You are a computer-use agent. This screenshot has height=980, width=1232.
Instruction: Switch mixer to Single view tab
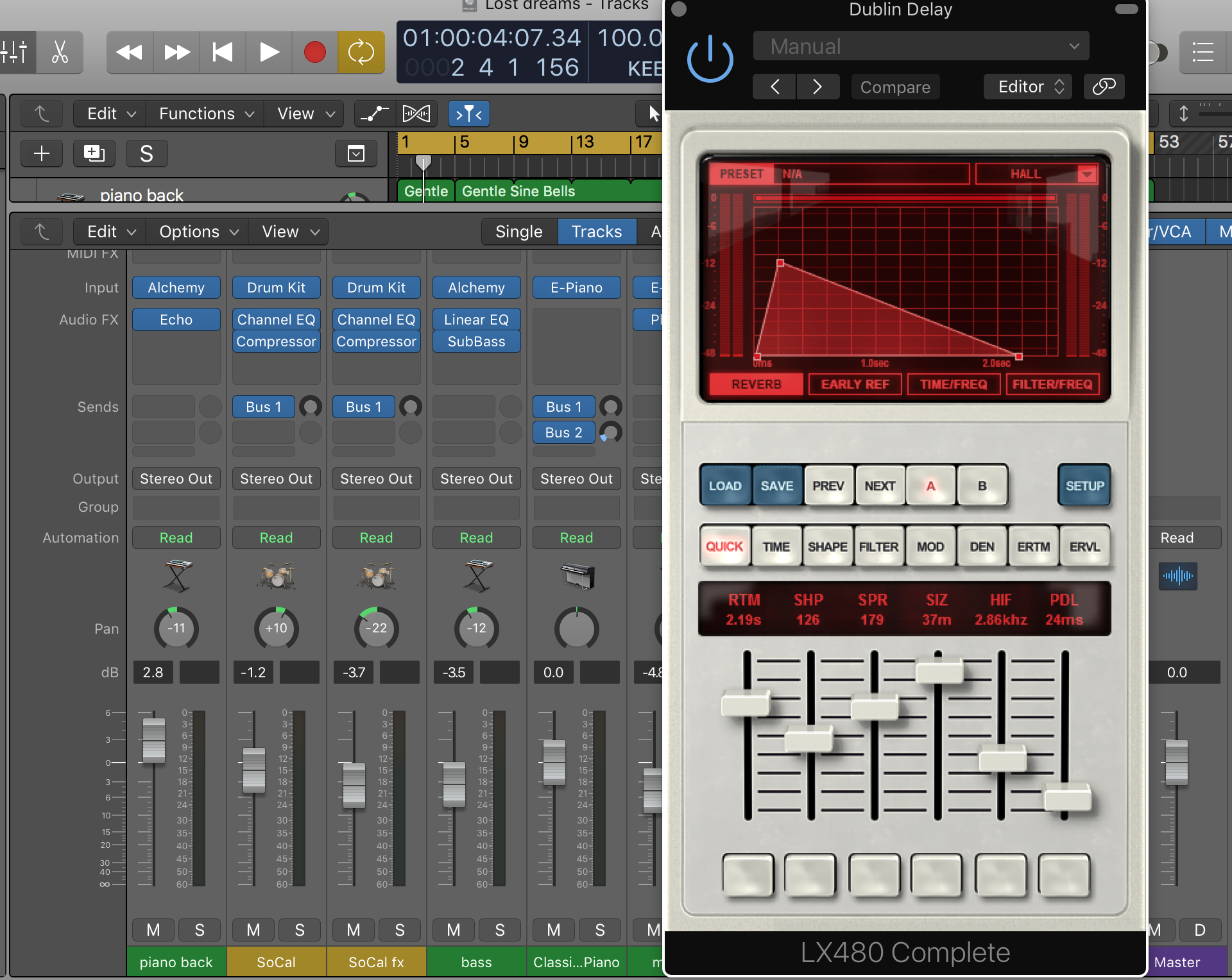pyautogui.click(x=518, y=232)
